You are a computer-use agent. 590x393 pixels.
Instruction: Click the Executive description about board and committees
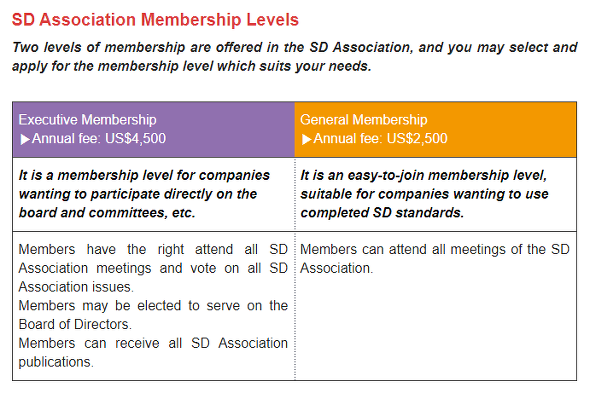(x=144, y=194)
